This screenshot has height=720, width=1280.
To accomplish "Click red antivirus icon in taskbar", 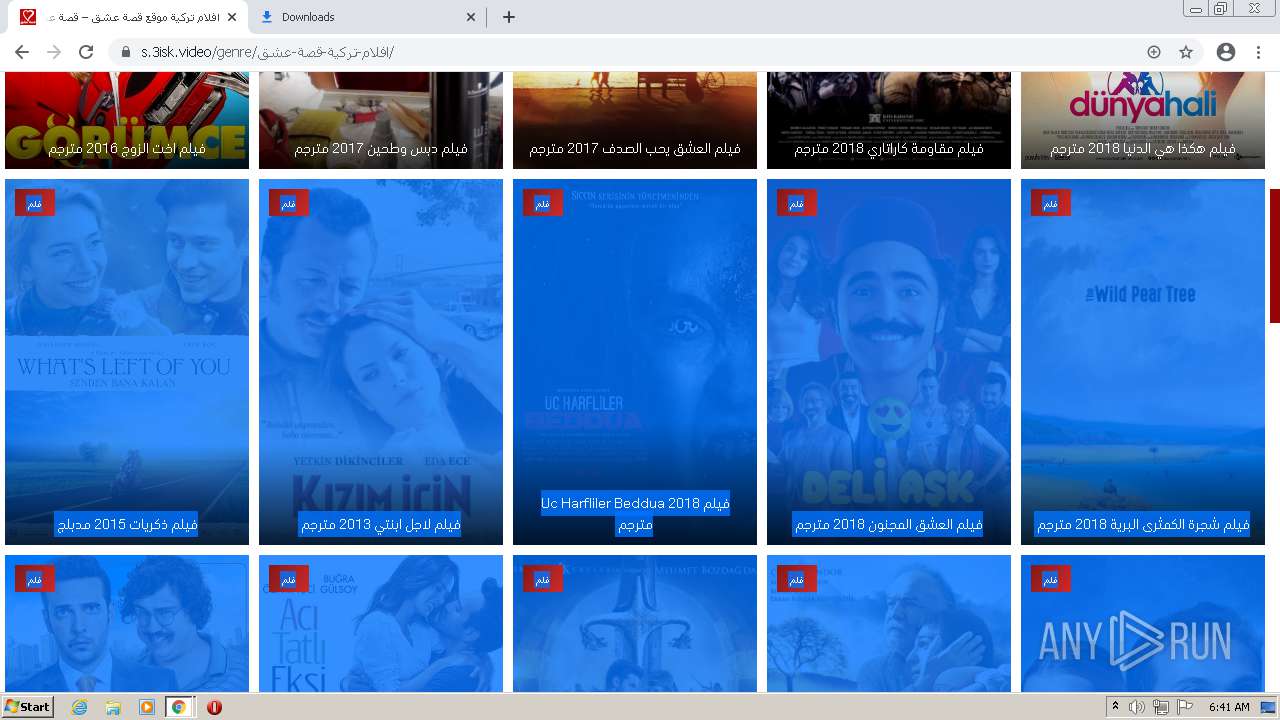I will pyautogui.click(x=214, y=707).
